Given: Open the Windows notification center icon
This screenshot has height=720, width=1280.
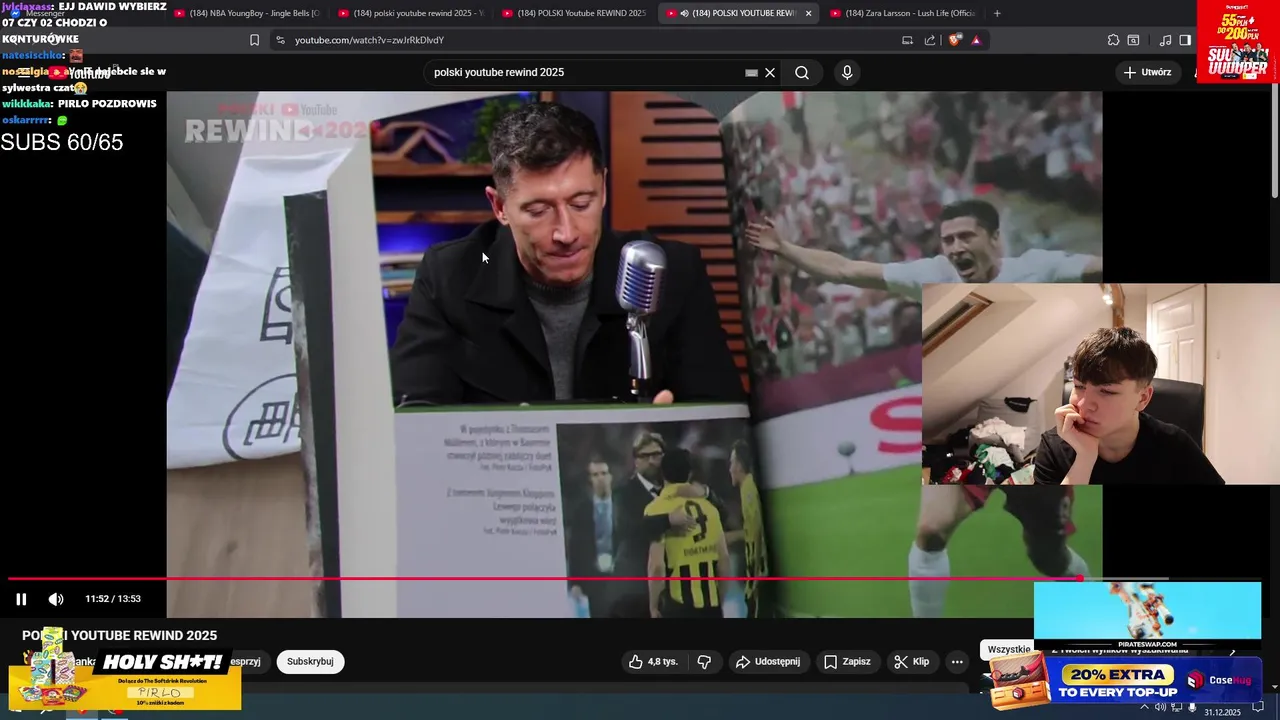Looking at the screenshot, I should pos(1258,708).
